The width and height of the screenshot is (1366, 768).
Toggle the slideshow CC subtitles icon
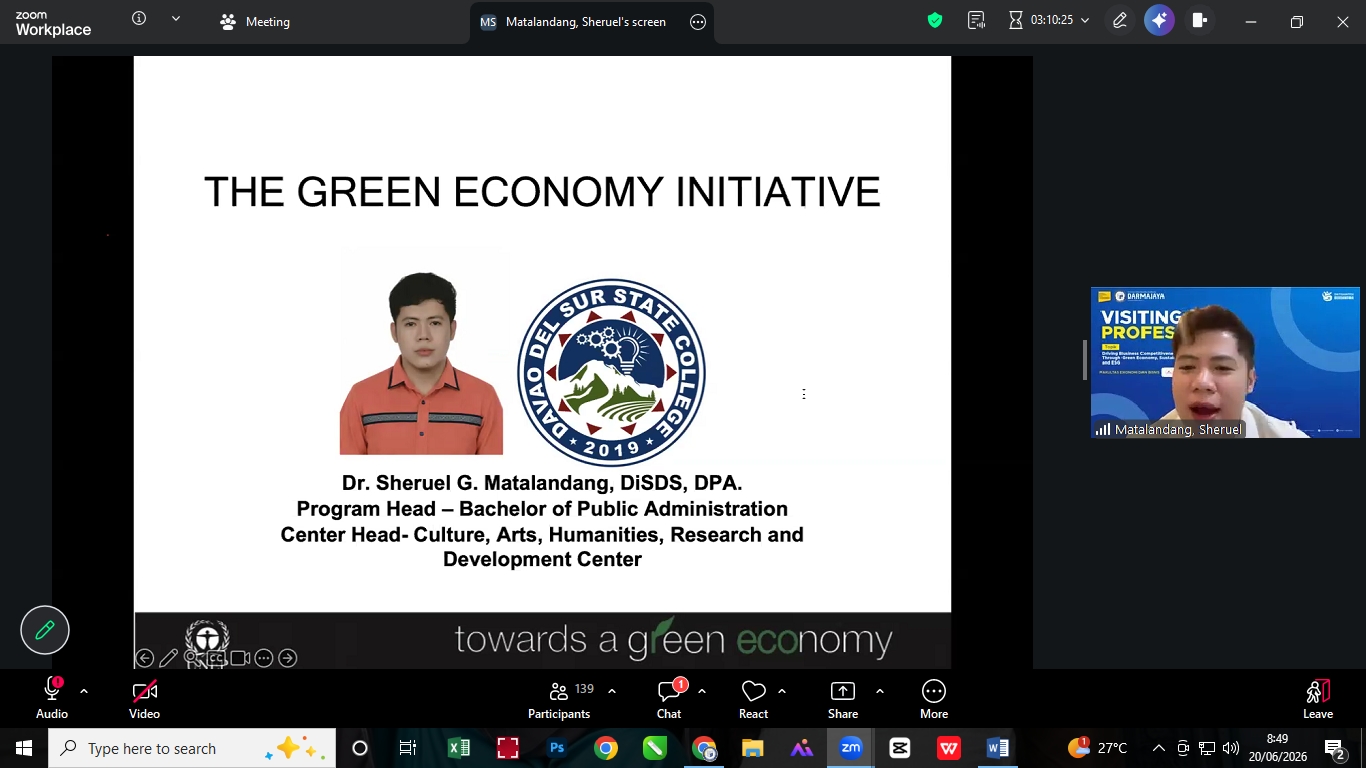coord(216,658)
